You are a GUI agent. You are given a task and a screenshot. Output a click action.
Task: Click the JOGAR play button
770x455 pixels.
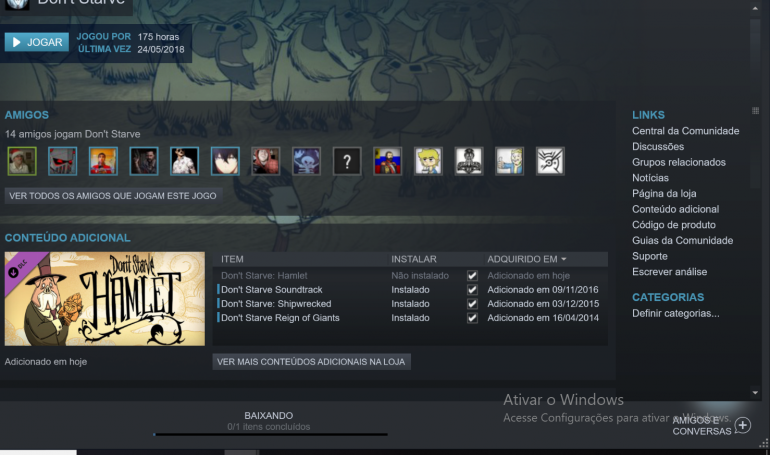pos(37,42)
